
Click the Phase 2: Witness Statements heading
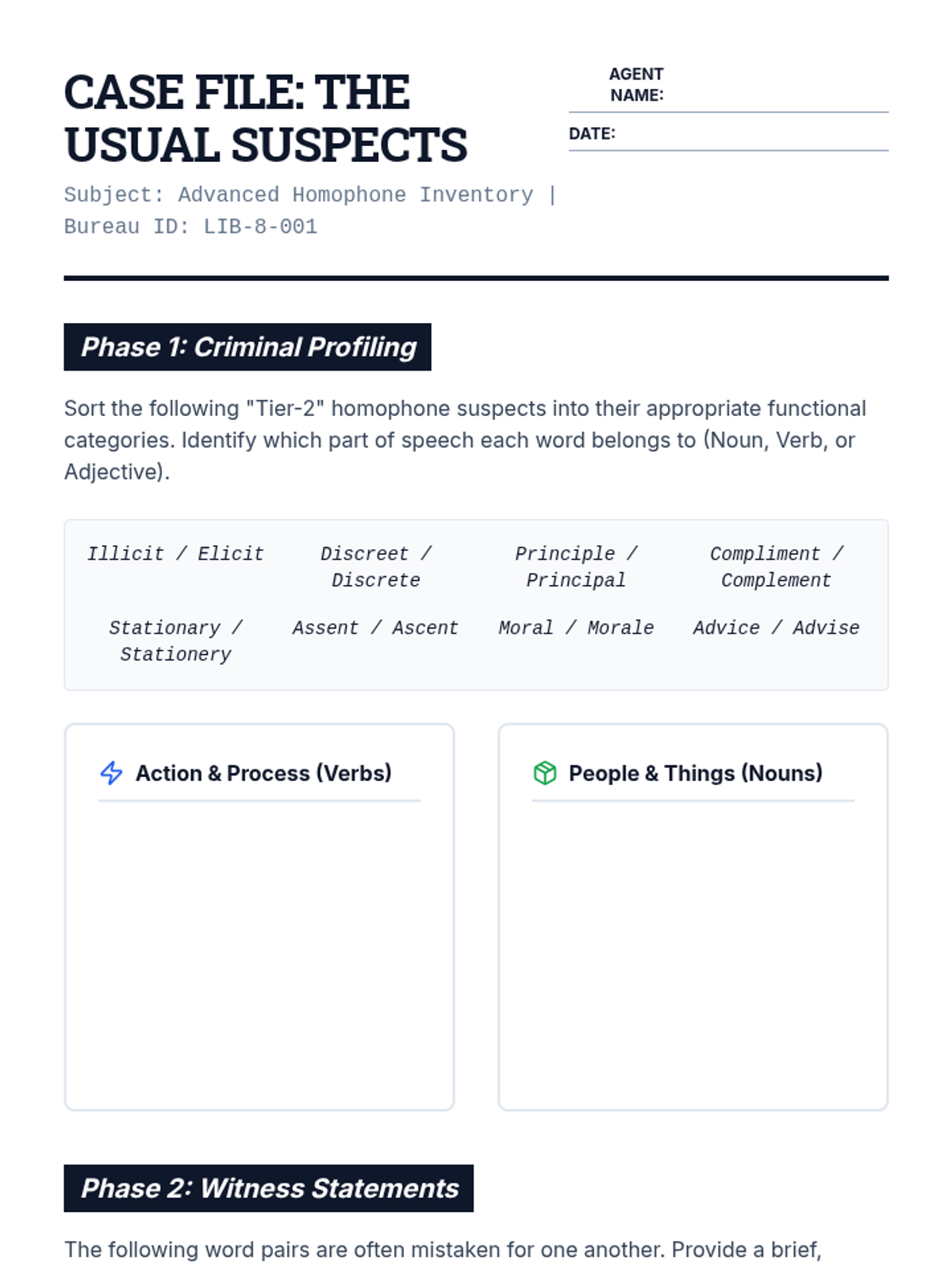pyautogui.click(x=269, y=1188)
